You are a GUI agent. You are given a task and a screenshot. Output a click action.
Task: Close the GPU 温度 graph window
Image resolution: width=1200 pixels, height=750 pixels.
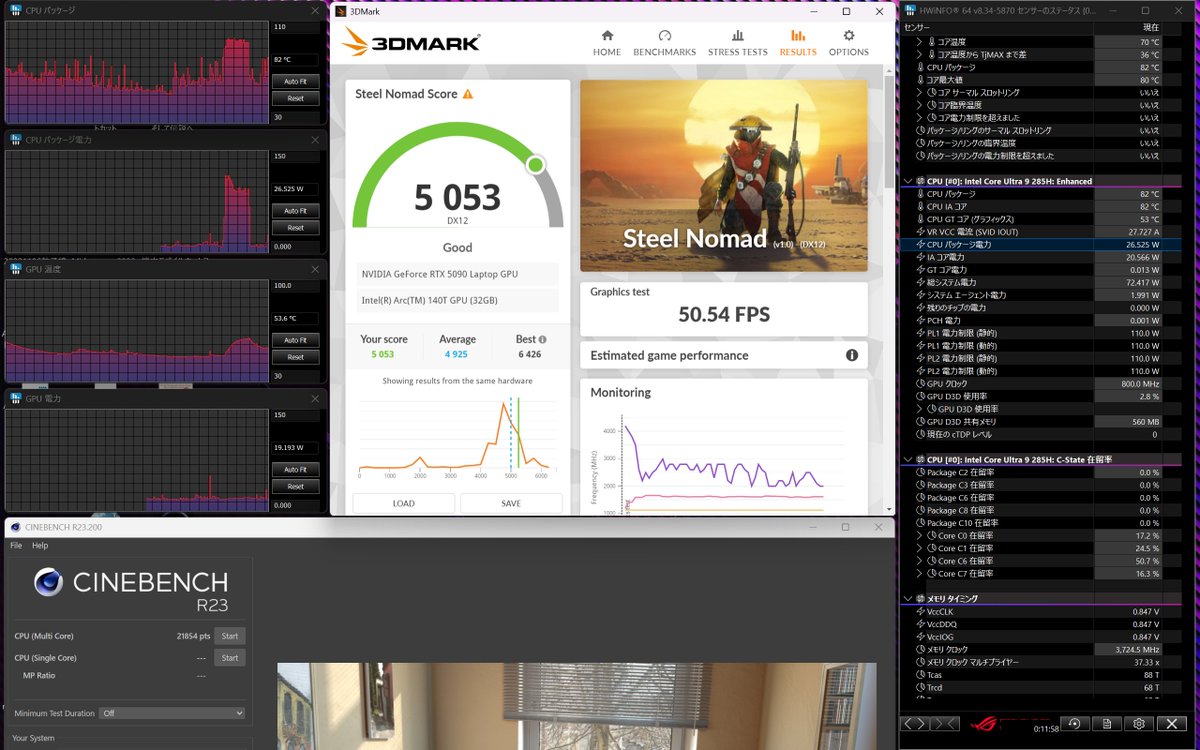[x=316, y=269]
